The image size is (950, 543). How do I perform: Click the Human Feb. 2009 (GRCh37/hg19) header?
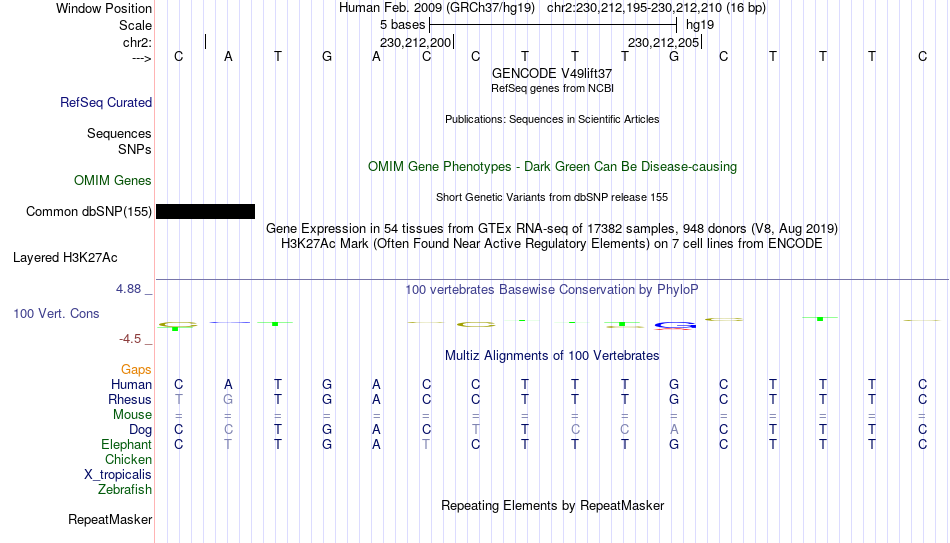pos(437,8)
